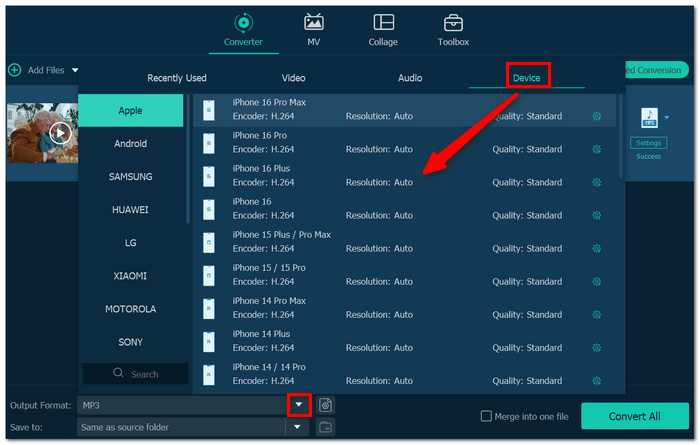700x445 pixels.
Task: Open the Converter tab
Action: pos(243,30)
